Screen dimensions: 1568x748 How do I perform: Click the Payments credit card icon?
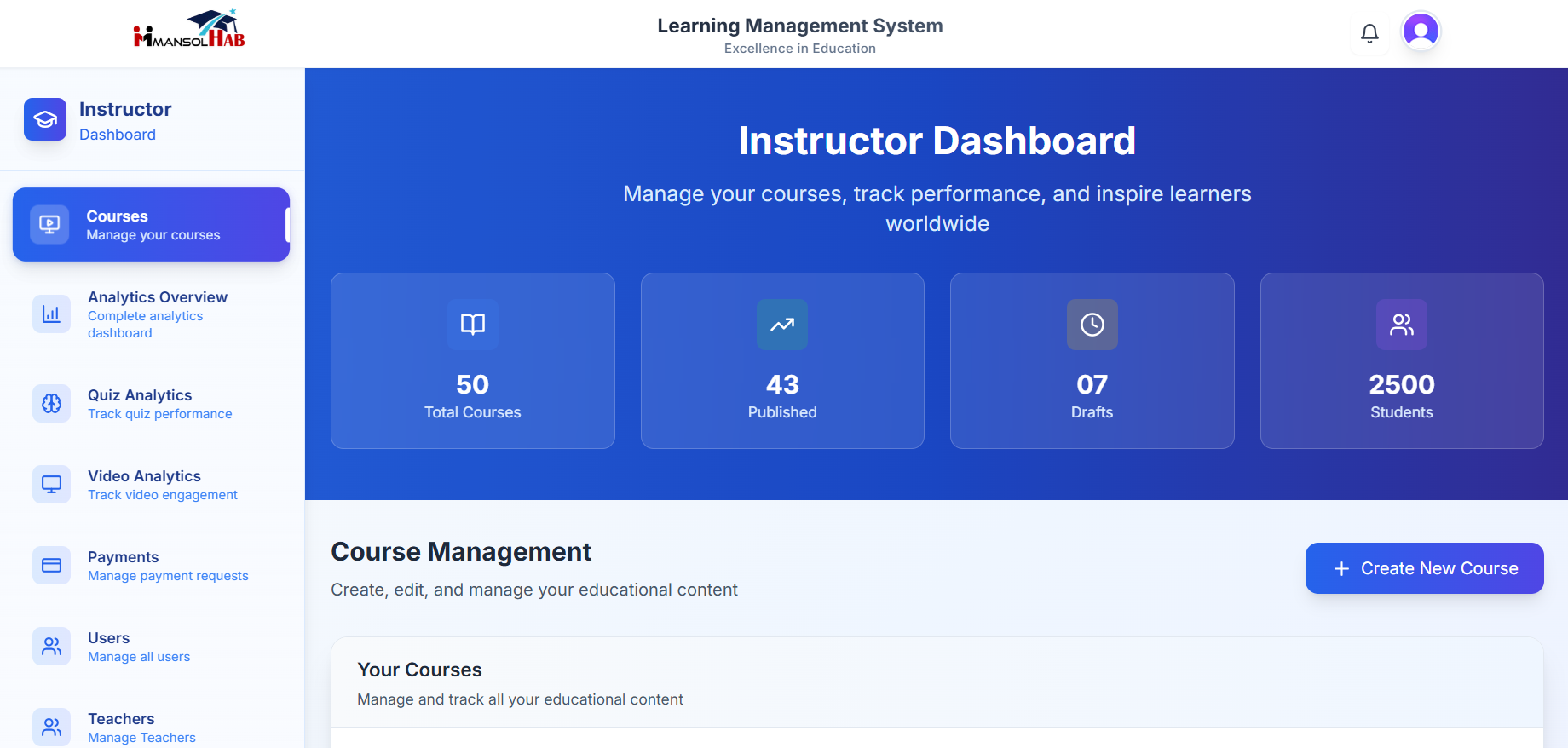[51, 565]
